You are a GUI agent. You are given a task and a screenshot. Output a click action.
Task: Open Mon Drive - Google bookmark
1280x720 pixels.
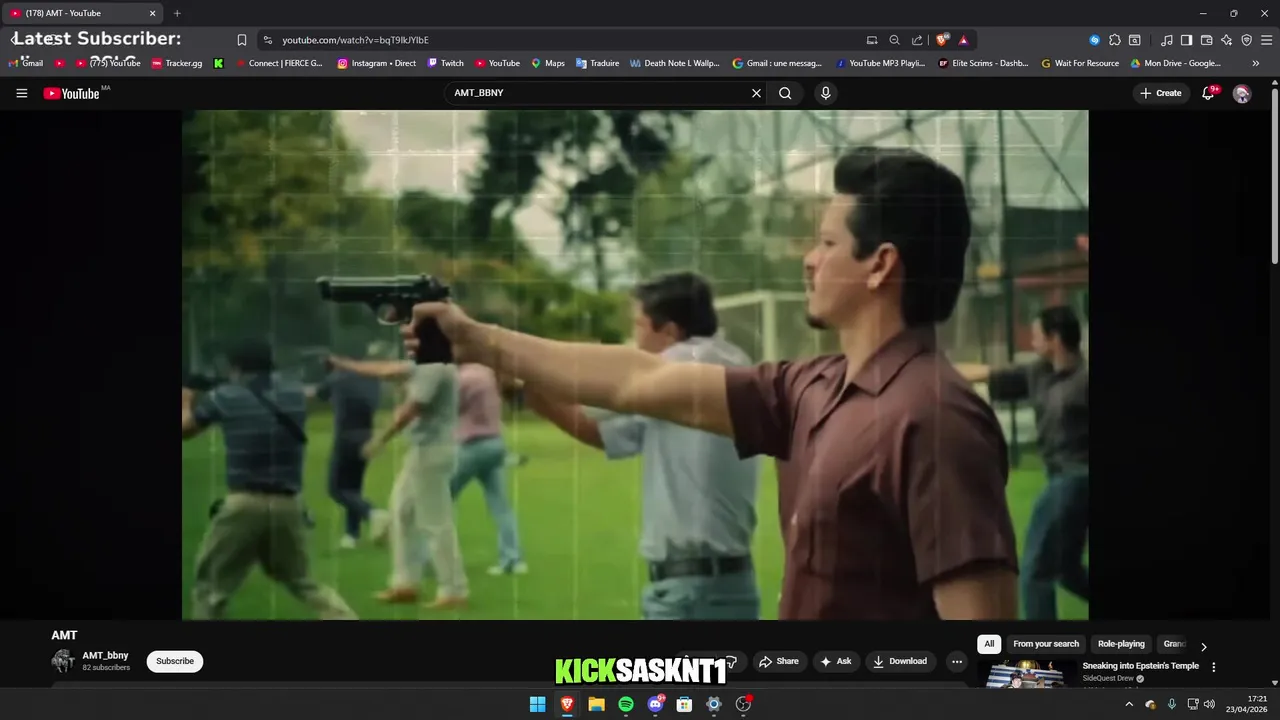tap(1176, 63)
